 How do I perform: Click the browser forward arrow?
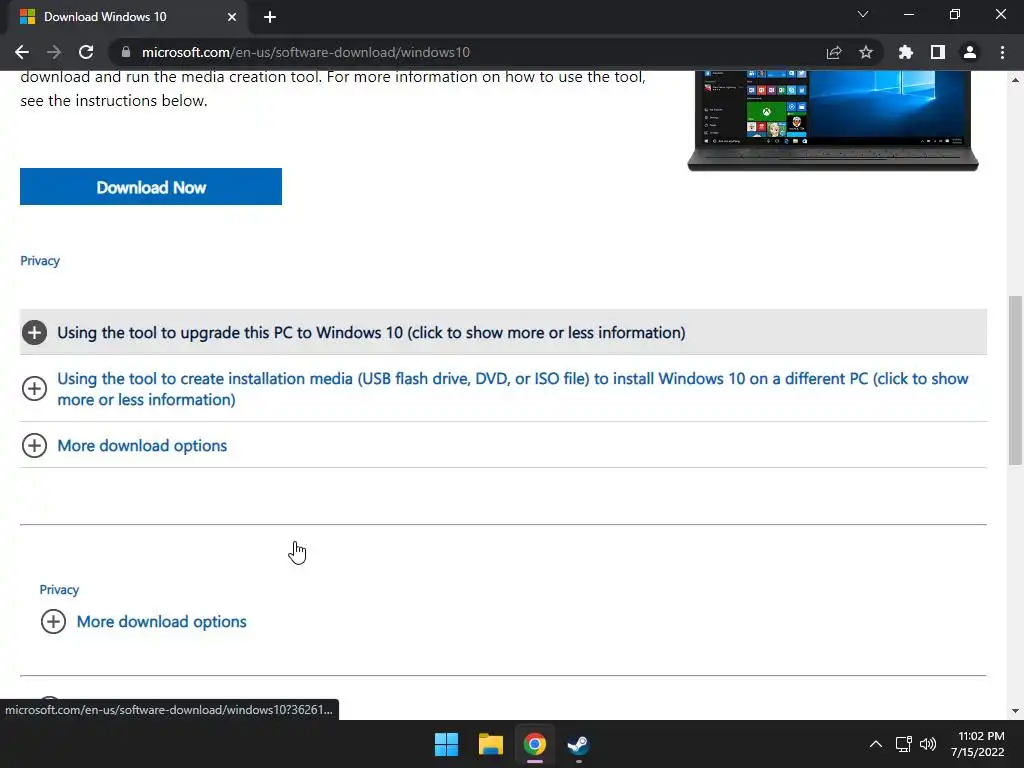(54, 52)
